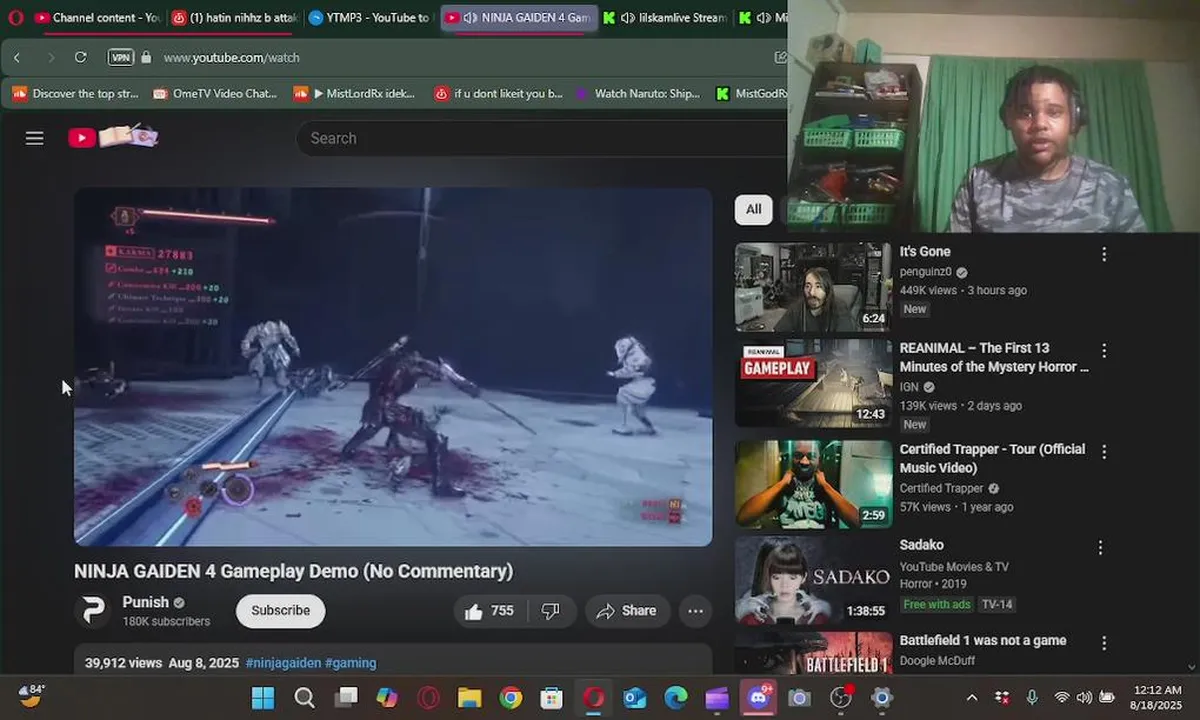Image resolution: width=1200 pixels, height=720 pixels.
Task: Open Windows taskbar search
Action: (x=305, y=697)
